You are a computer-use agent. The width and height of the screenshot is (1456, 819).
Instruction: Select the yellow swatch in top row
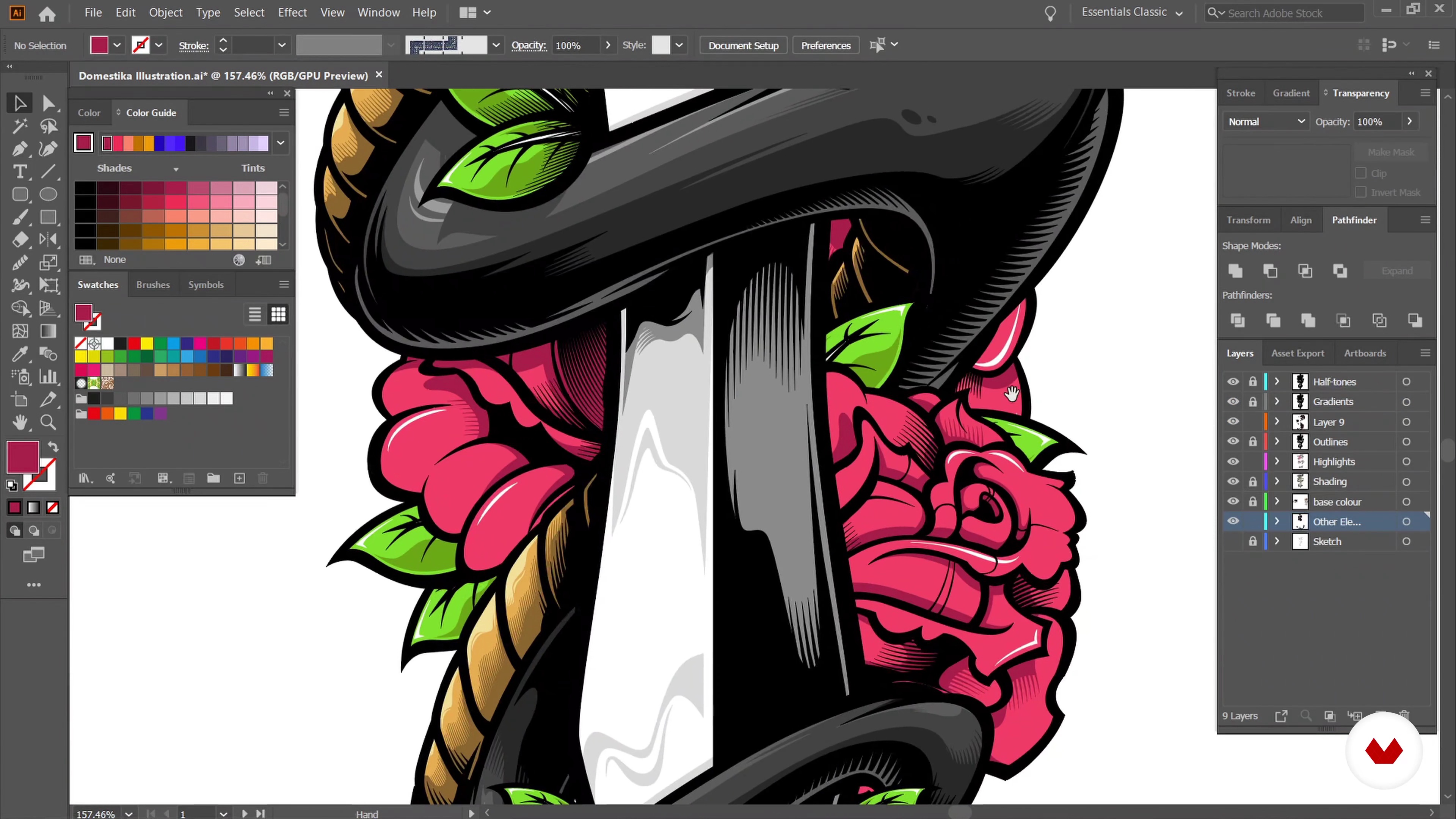pos(147,343)
